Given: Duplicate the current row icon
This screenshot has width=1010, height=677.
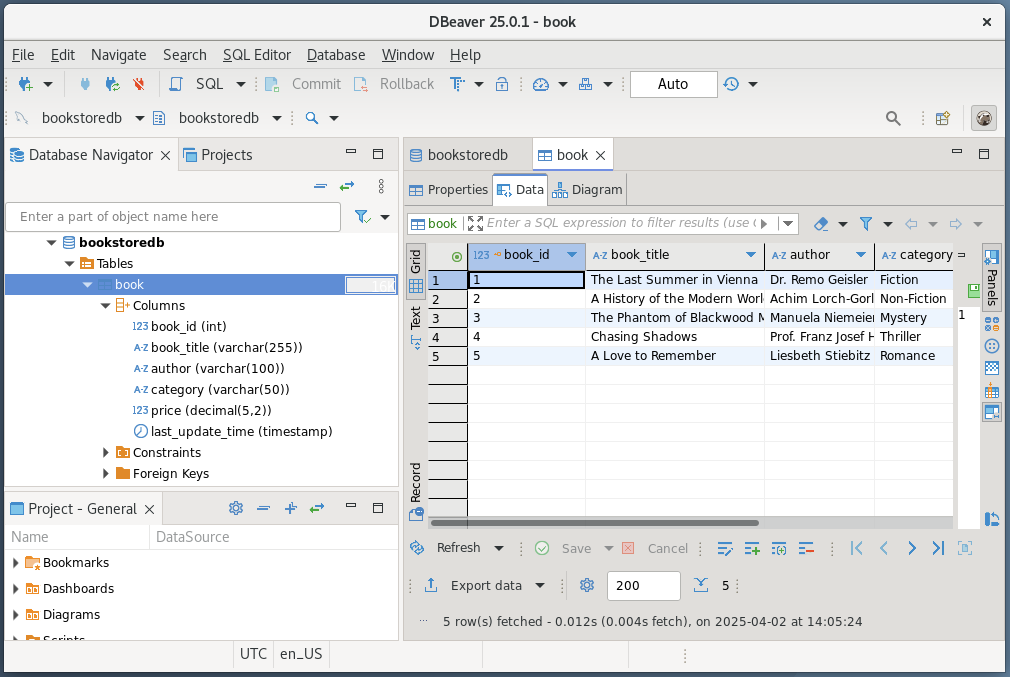Looking at the screenshot, I should click(779, 548).
